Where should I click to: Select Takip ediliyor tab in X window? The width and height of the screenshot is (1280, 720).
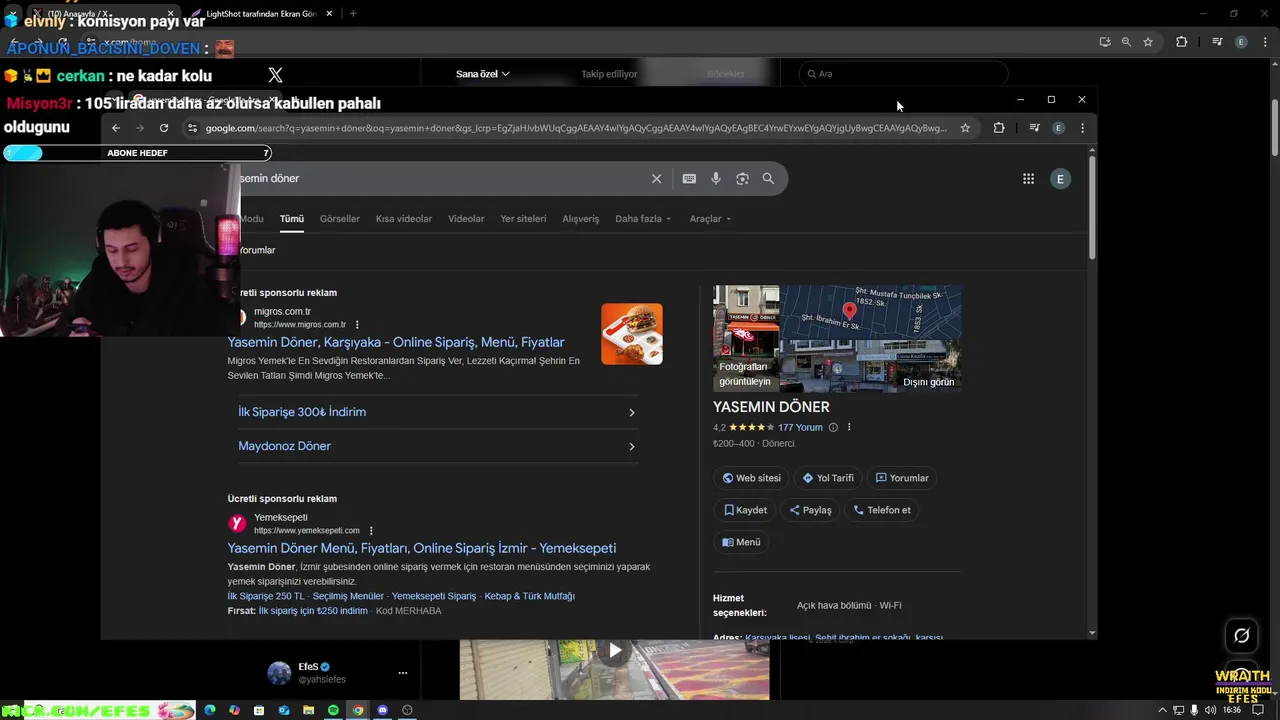tap(609, 74)
